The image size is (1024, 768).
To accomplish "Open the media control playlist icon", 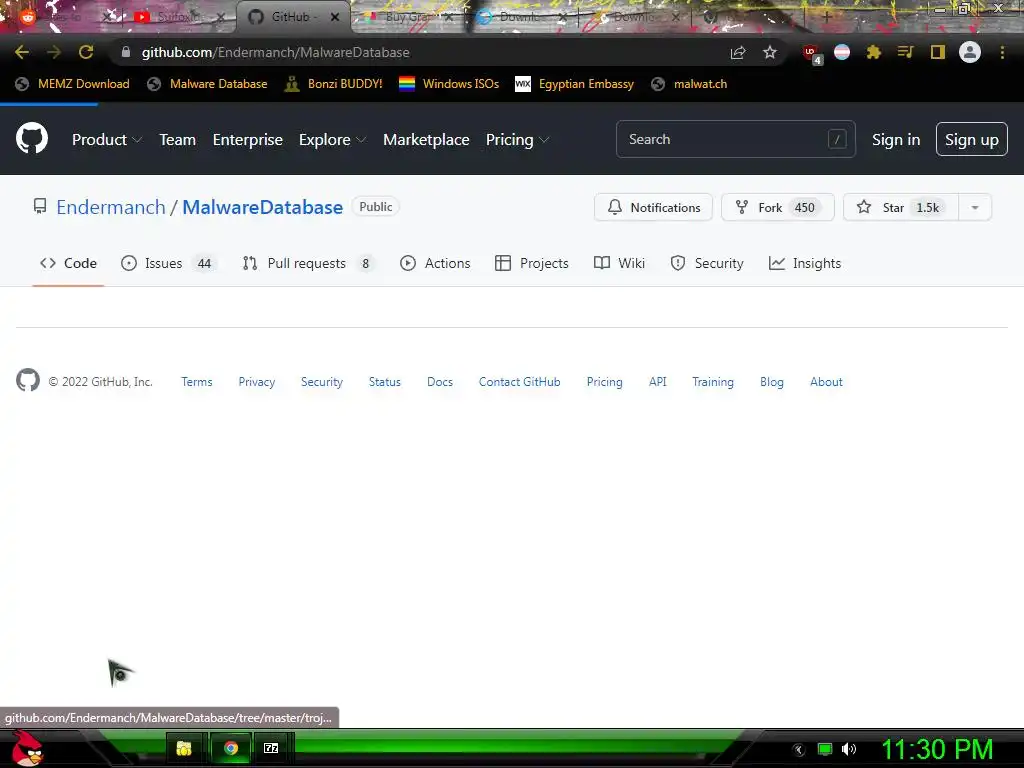I will pos(905,52).
